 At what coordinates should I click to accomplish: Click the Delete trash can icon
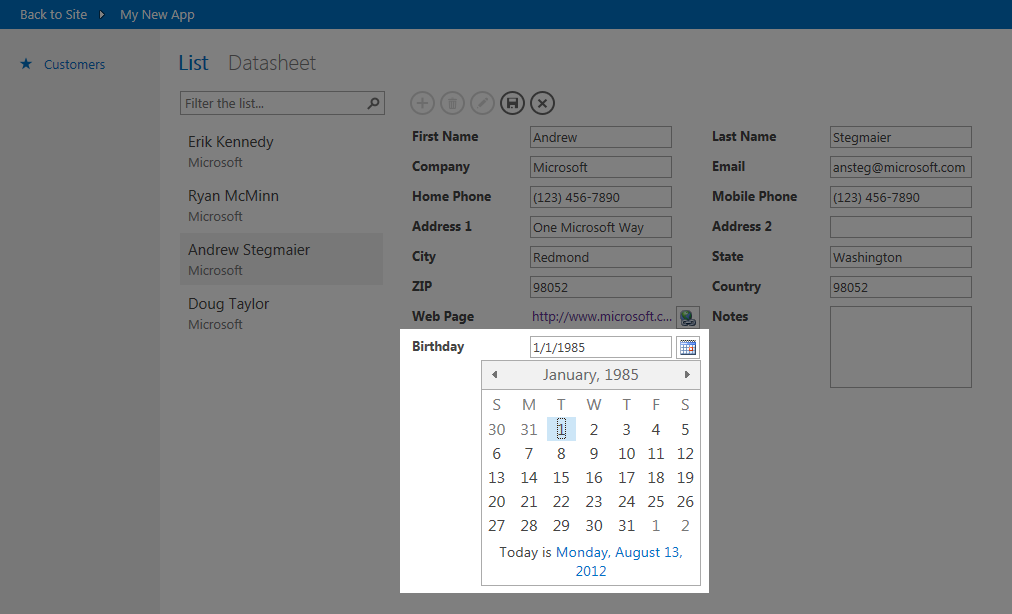coord(452,103)
